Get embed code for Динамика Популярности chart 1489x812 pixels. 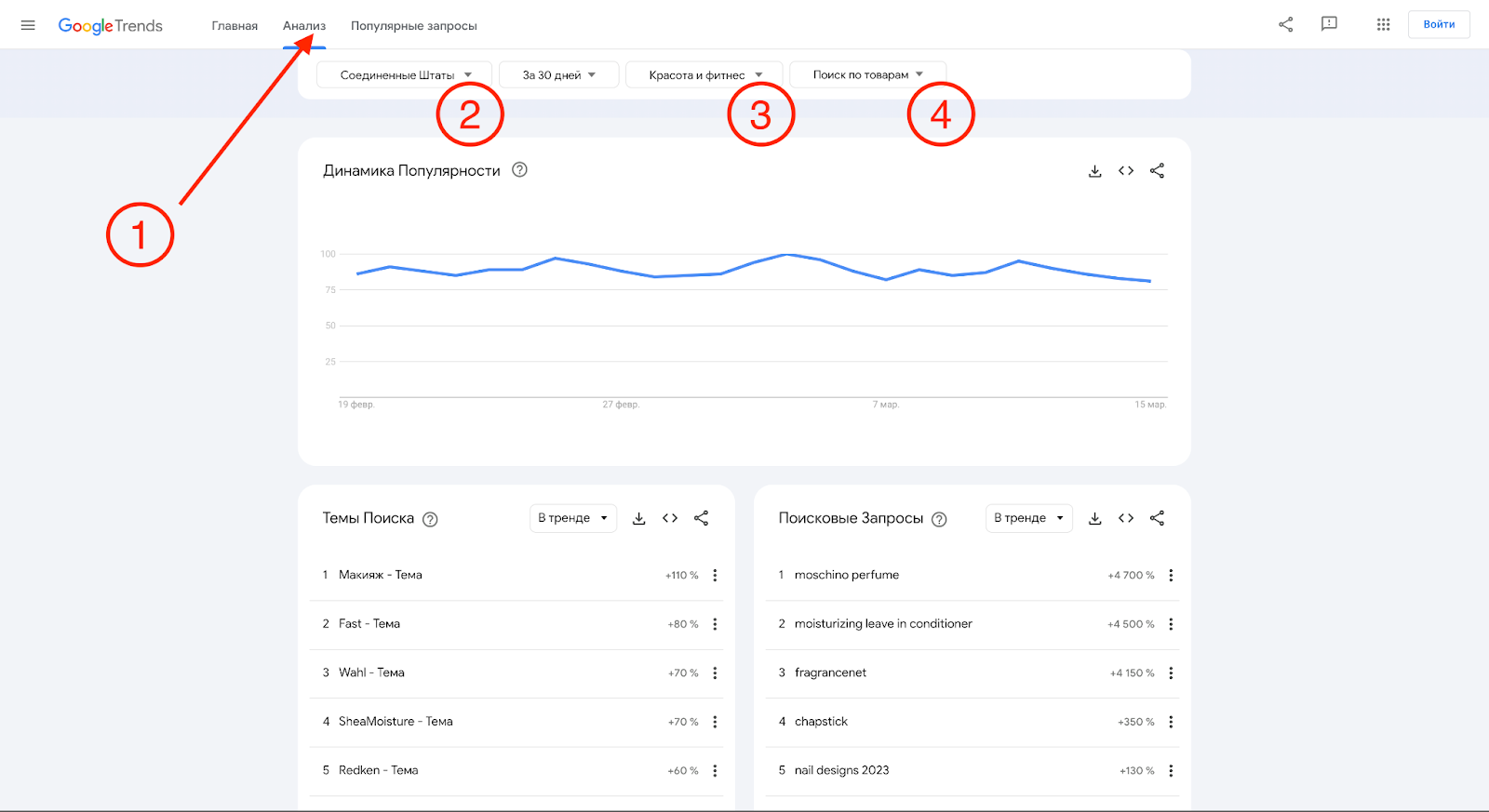1126,171
